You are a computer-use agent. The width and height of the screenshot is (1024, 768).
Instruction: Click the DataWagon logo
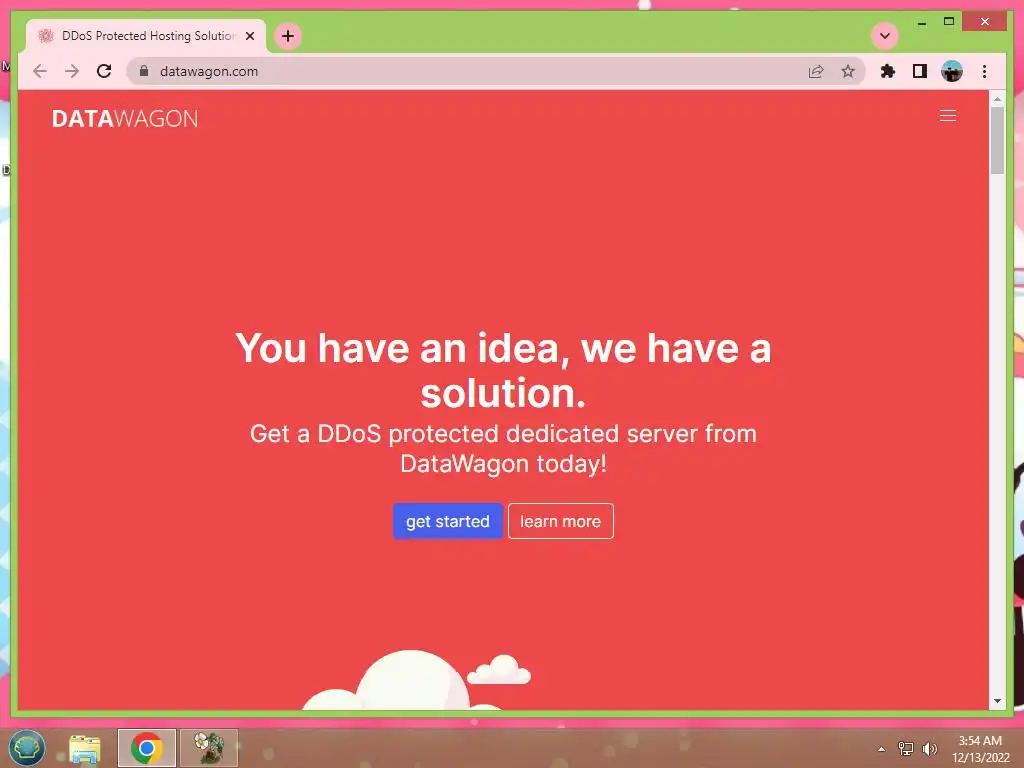pos(125,119)
